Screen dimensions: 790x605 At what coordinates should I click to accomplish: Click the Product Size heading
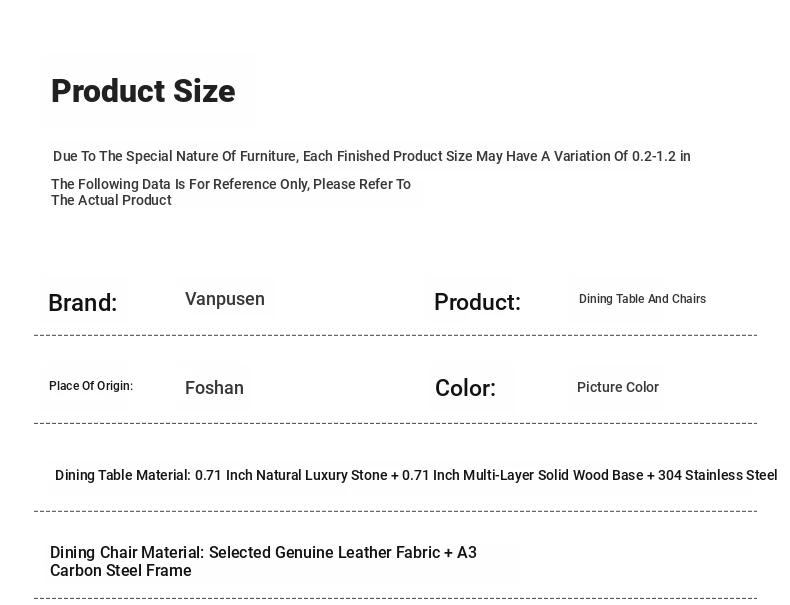(143, 91)
